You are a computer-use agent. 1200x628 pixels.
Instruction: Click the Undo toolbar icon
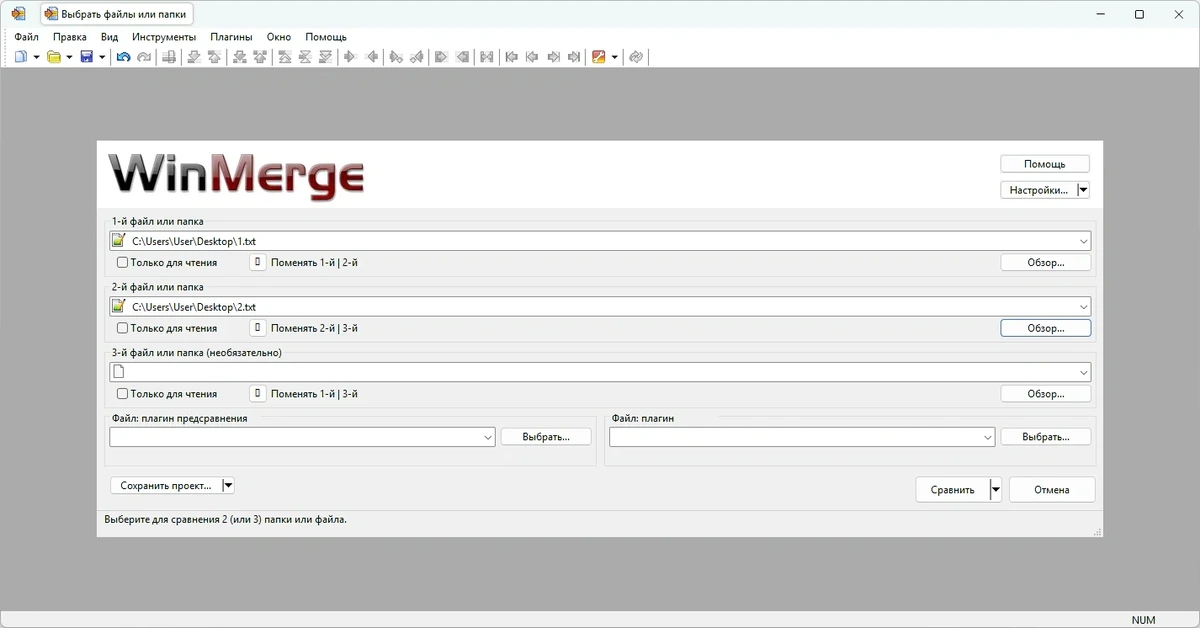pyautogui.click(x=123, y=57)
